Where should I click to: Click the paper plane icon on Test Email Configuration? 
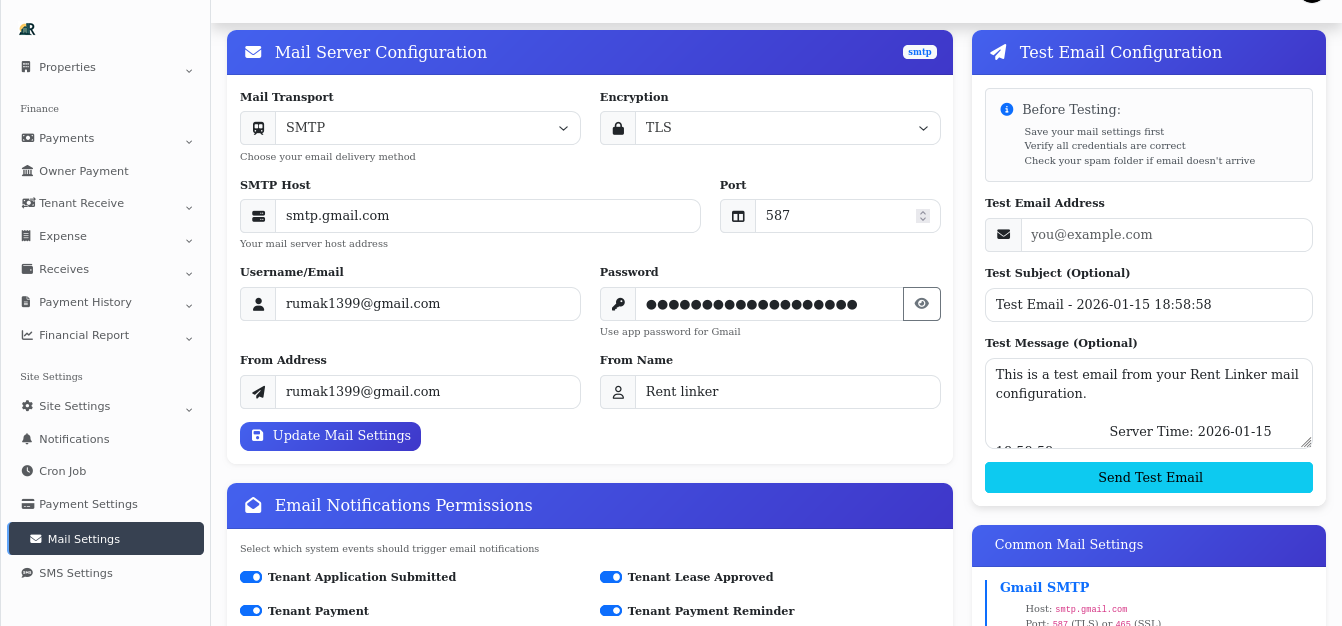[997, 52]
